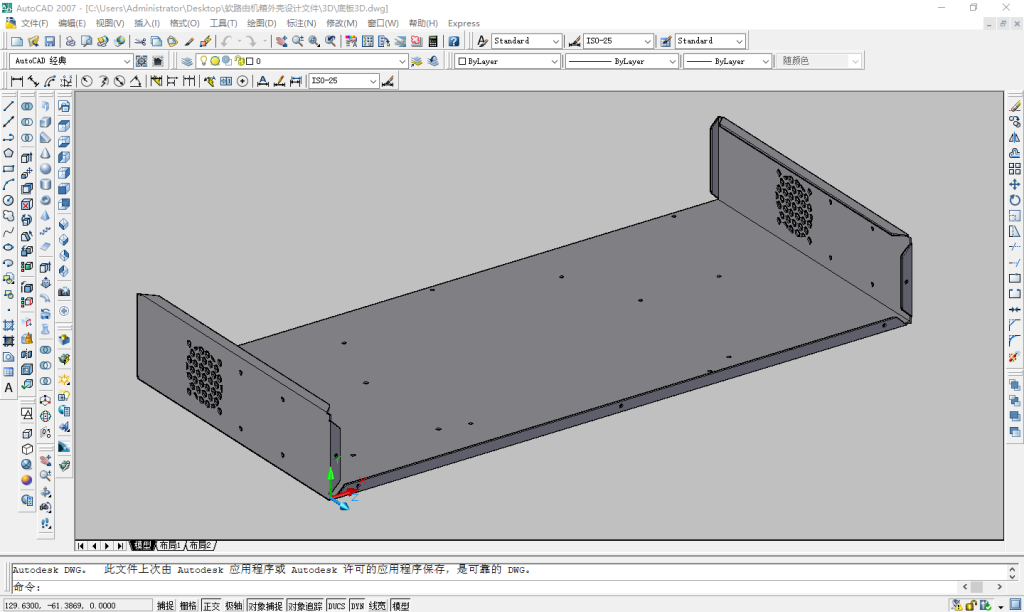This screenshot has height=612, width=1024.
Task: Expand the AutoCAD 经典 workspace dropdown
Action: tap(126, 61)
